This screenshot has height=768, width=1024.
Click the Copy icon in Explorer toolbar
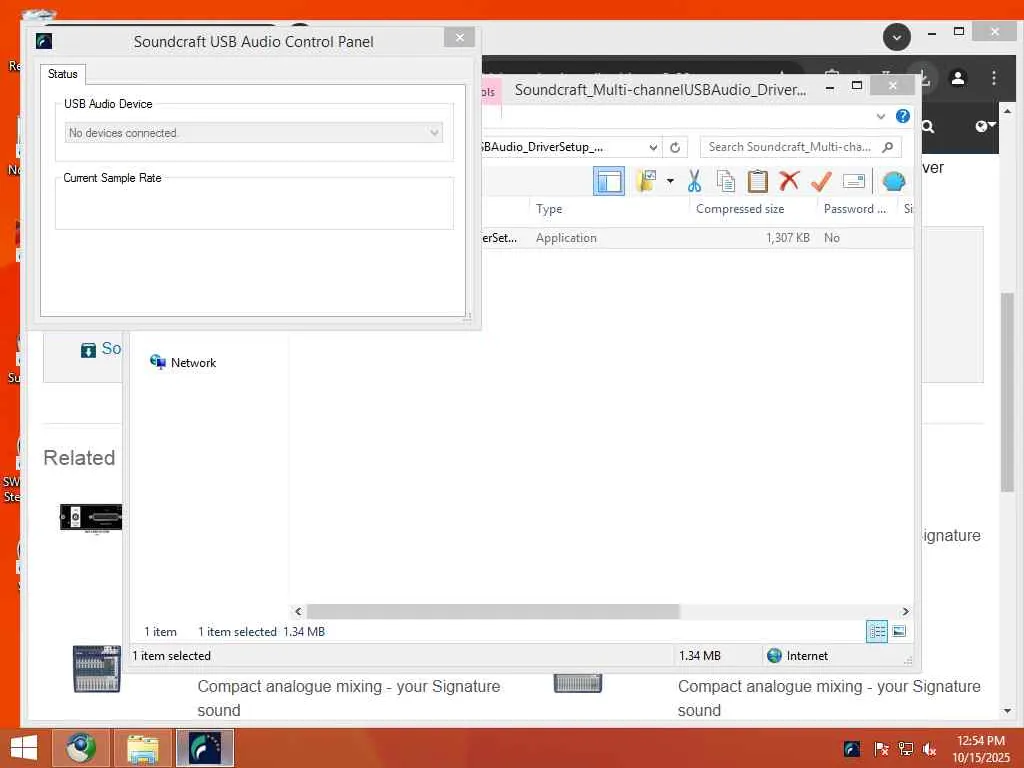tap(726, 181)
